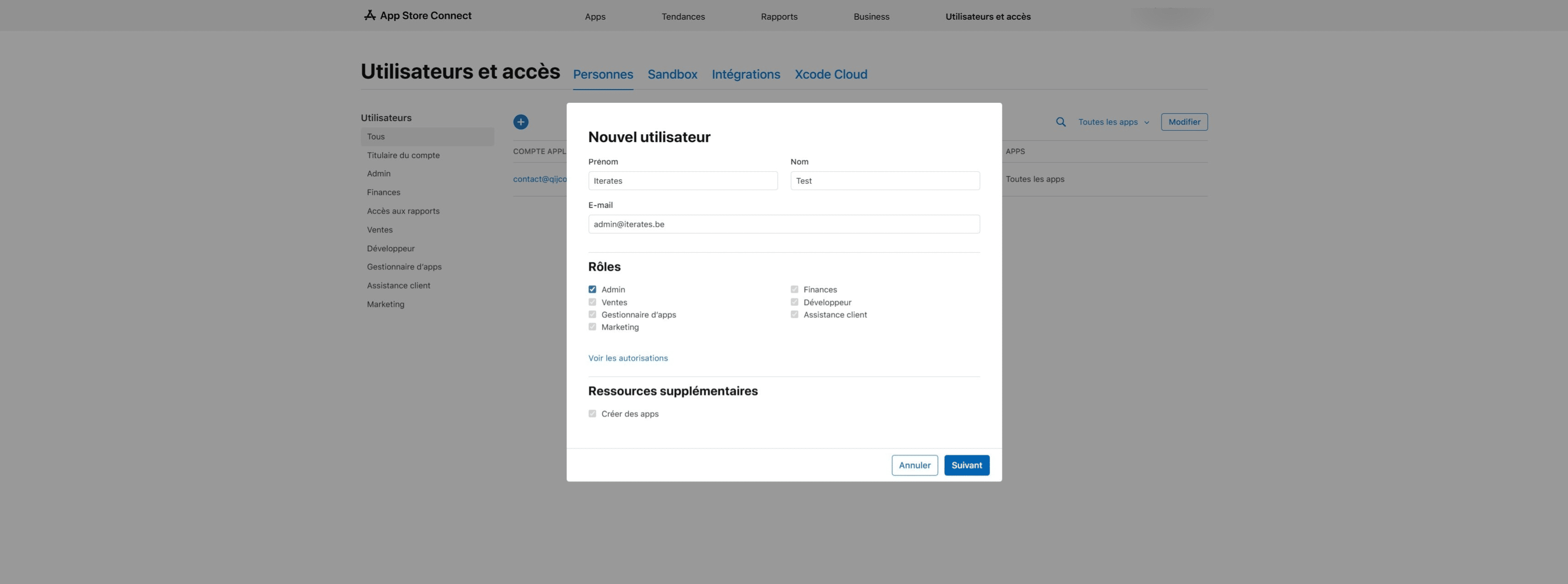The height and width of the screenshot is (584, 1568).
Task: Switch to the Xcode Cloud tab
Action: pyautogui.click(x=831, y=74)
